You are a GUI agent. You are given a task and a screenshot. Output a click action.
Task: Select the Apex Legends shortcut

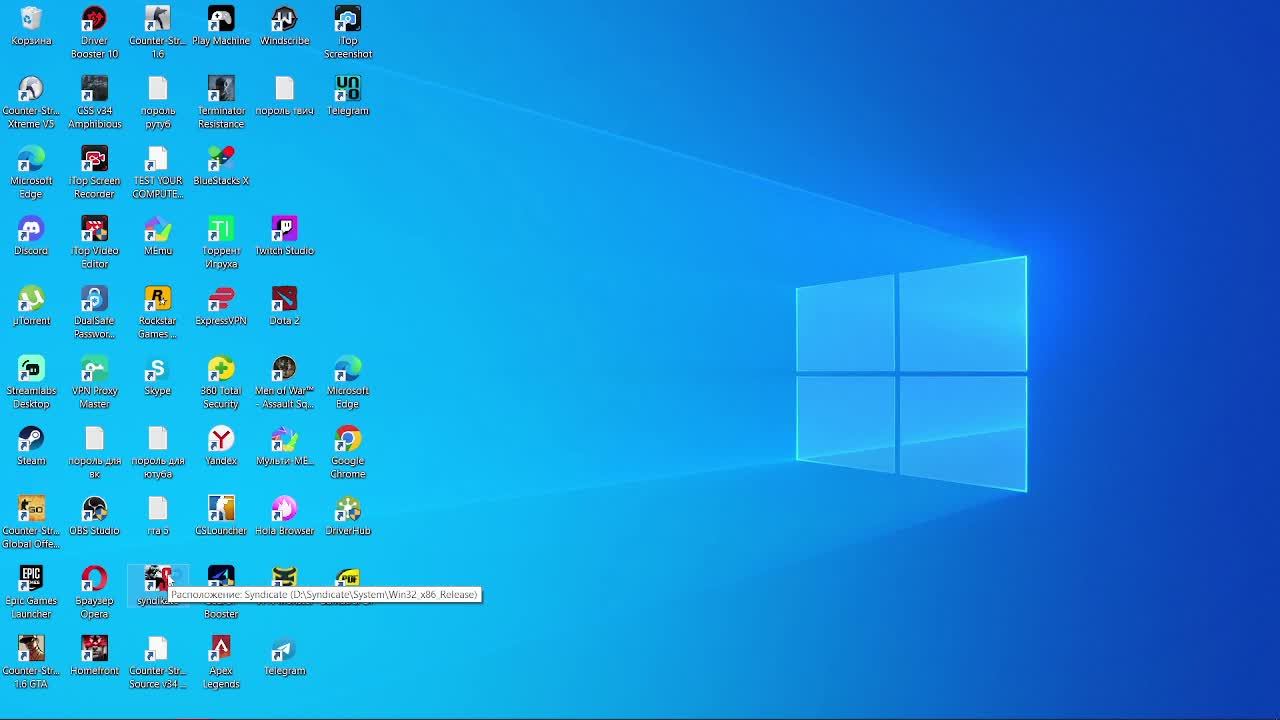click(x=221, y=662)
